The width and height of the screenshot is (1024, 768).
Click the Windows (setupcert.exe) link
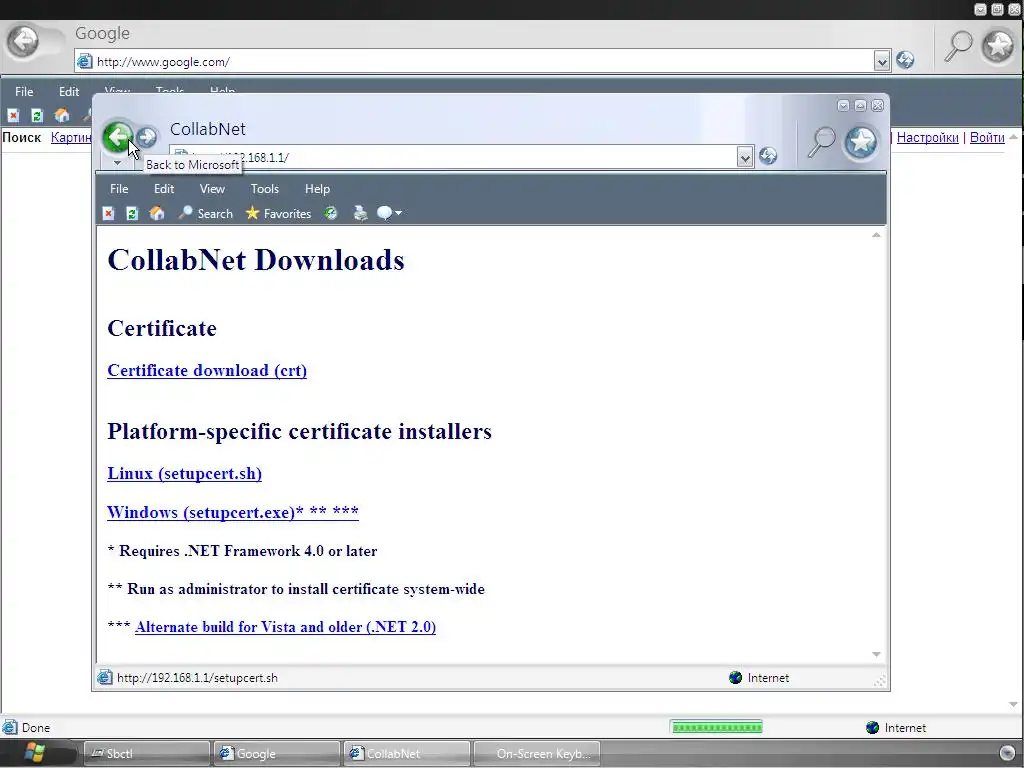pyautogui.click(x=232, y=512)
